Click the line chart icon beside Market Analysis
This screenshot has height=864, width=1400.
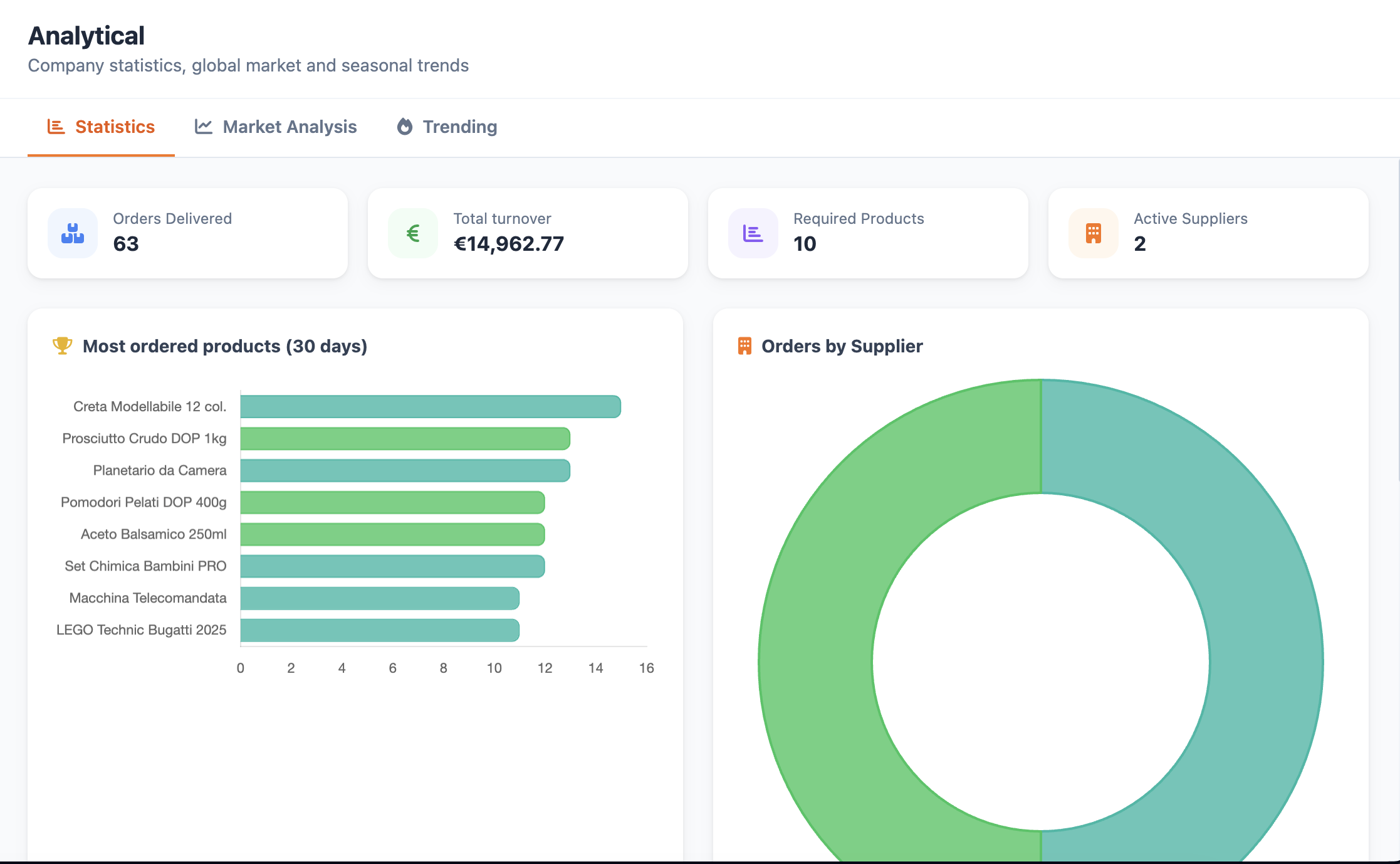click(204, 127)
